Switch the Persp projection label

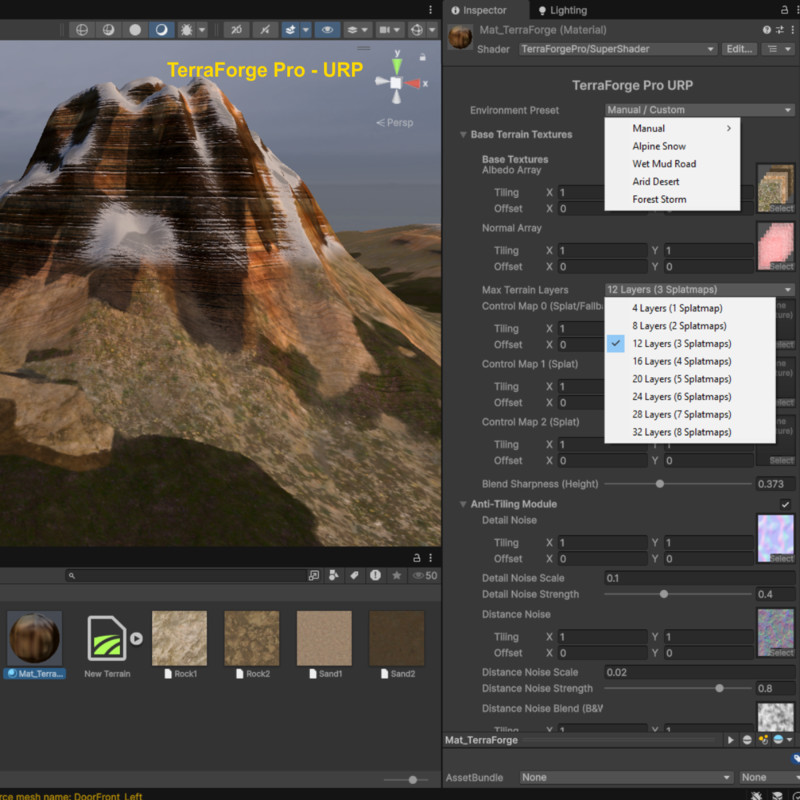tap(395, 123)
